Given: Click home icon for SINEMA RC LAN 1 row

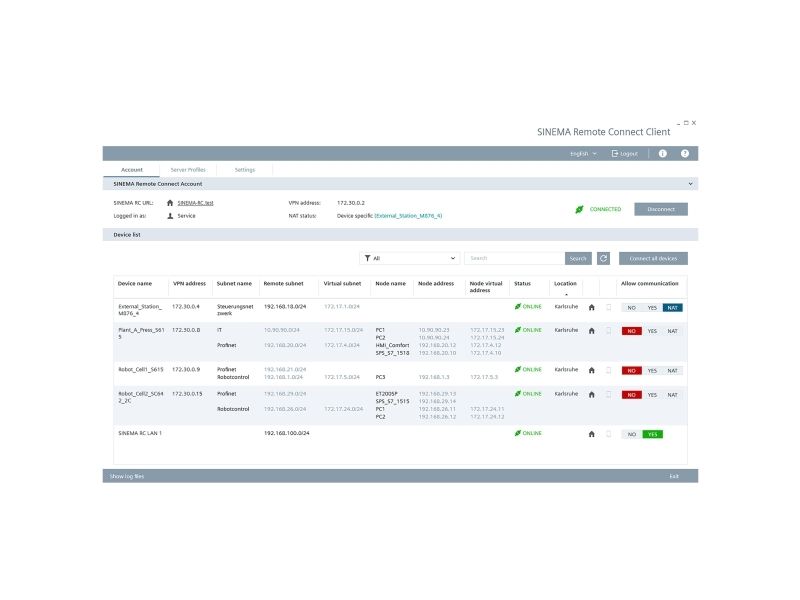Looking at the screenshot, I should [x=591, y=434].
